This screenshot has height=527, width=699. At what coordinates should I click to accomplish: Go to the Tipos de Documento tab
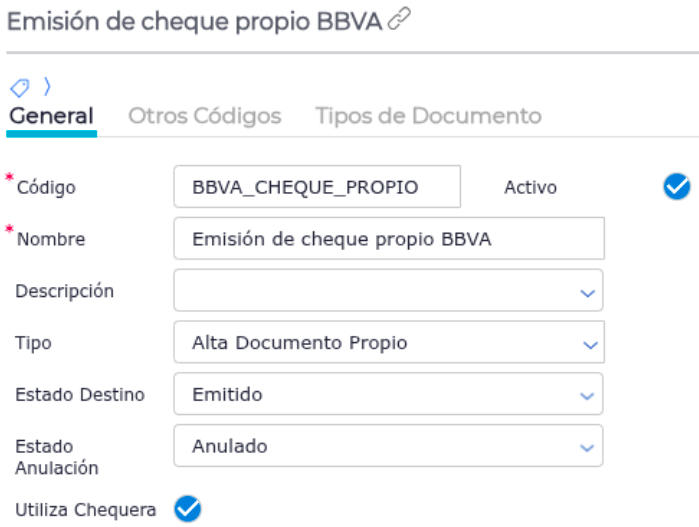tap(428, 116)
